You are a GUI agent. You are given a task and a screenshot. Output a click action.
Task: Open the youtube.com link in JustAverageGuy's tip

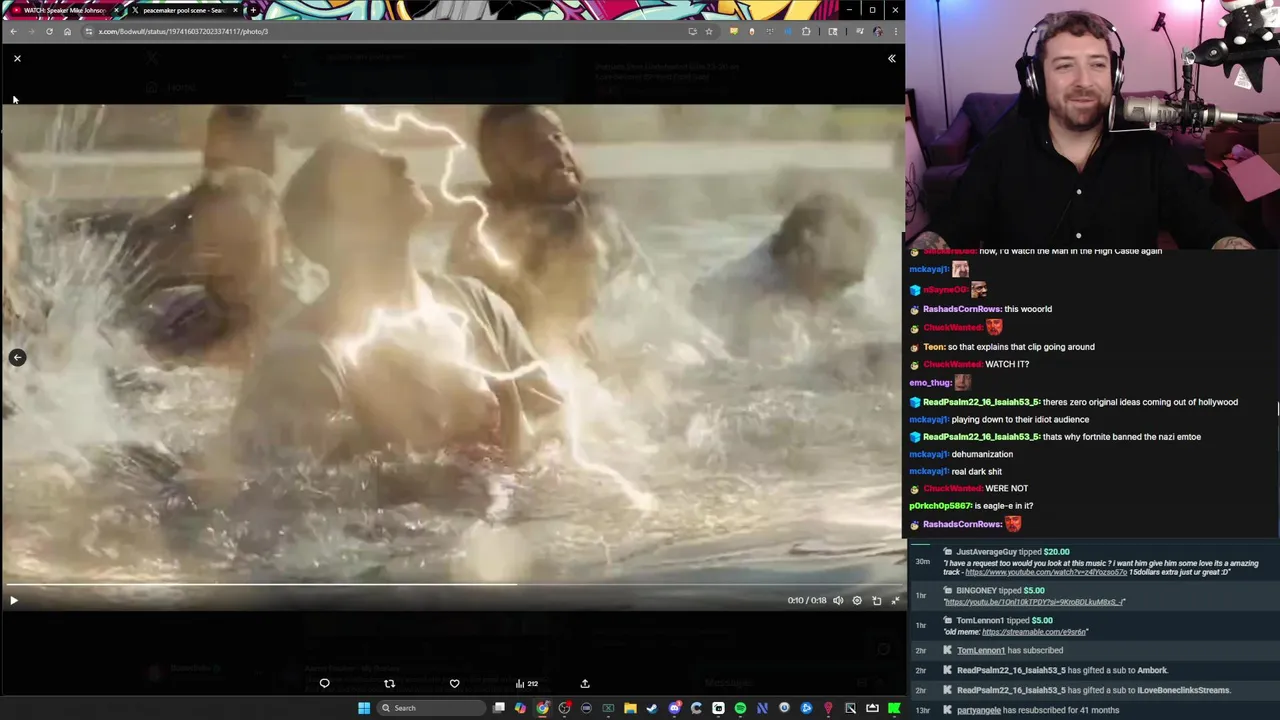coord(1046,572)
